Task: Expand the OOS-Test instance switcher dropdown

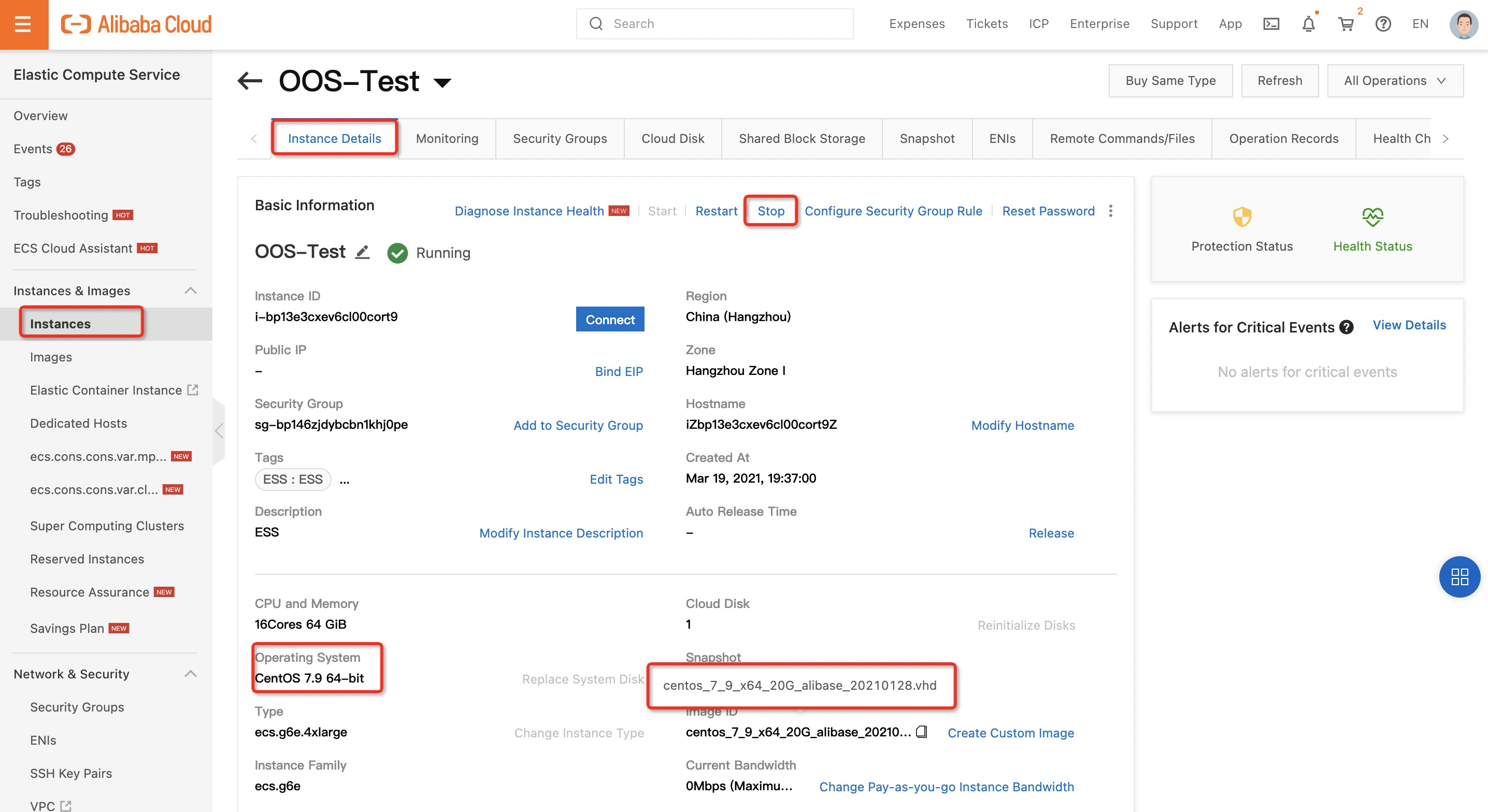Action: point(442,82)
